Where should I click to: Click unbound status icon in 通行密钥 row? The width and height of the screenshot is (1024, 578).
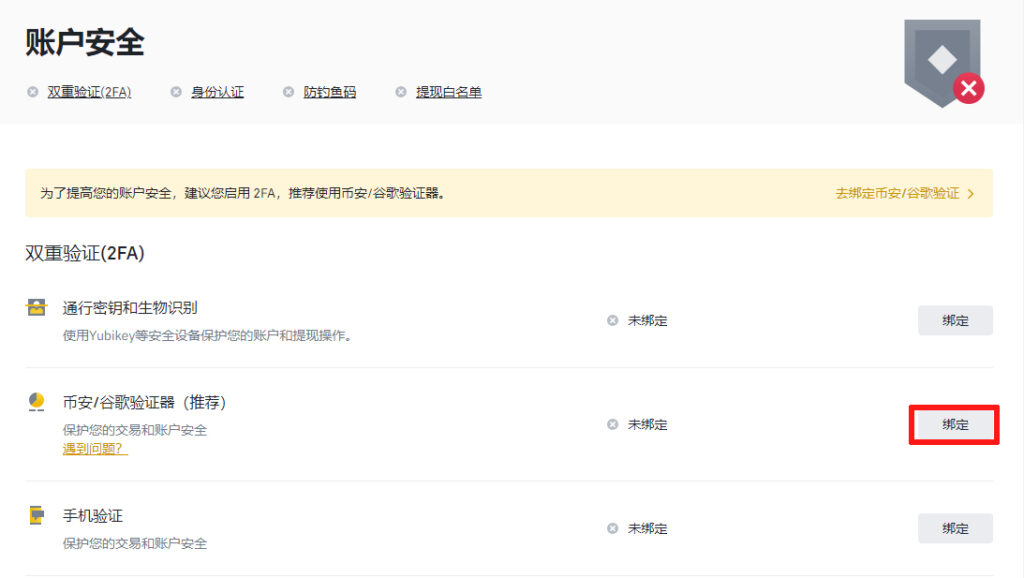tap(613, 321)
